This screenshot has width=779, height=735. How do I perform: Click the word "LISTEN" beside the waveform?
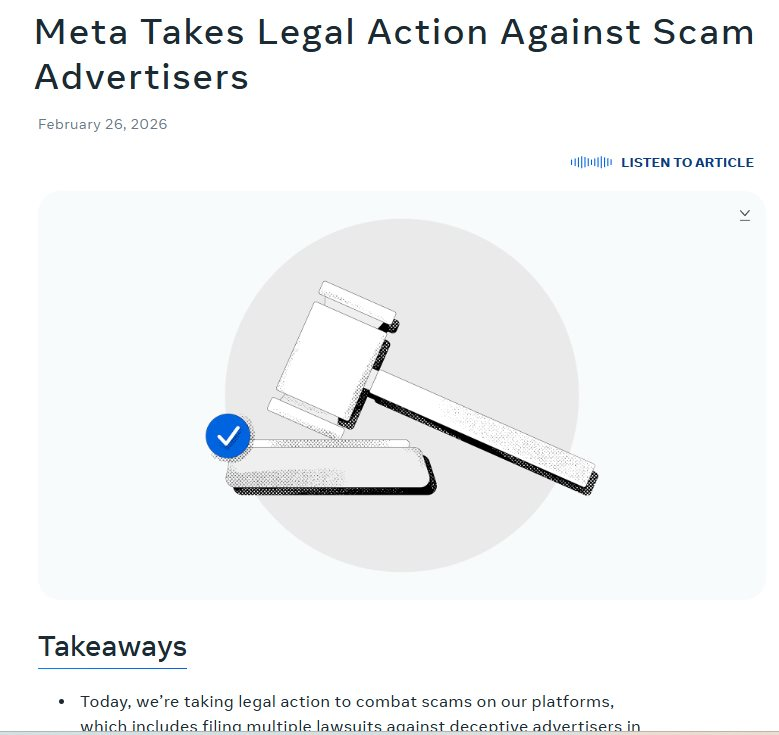[646, 162]
